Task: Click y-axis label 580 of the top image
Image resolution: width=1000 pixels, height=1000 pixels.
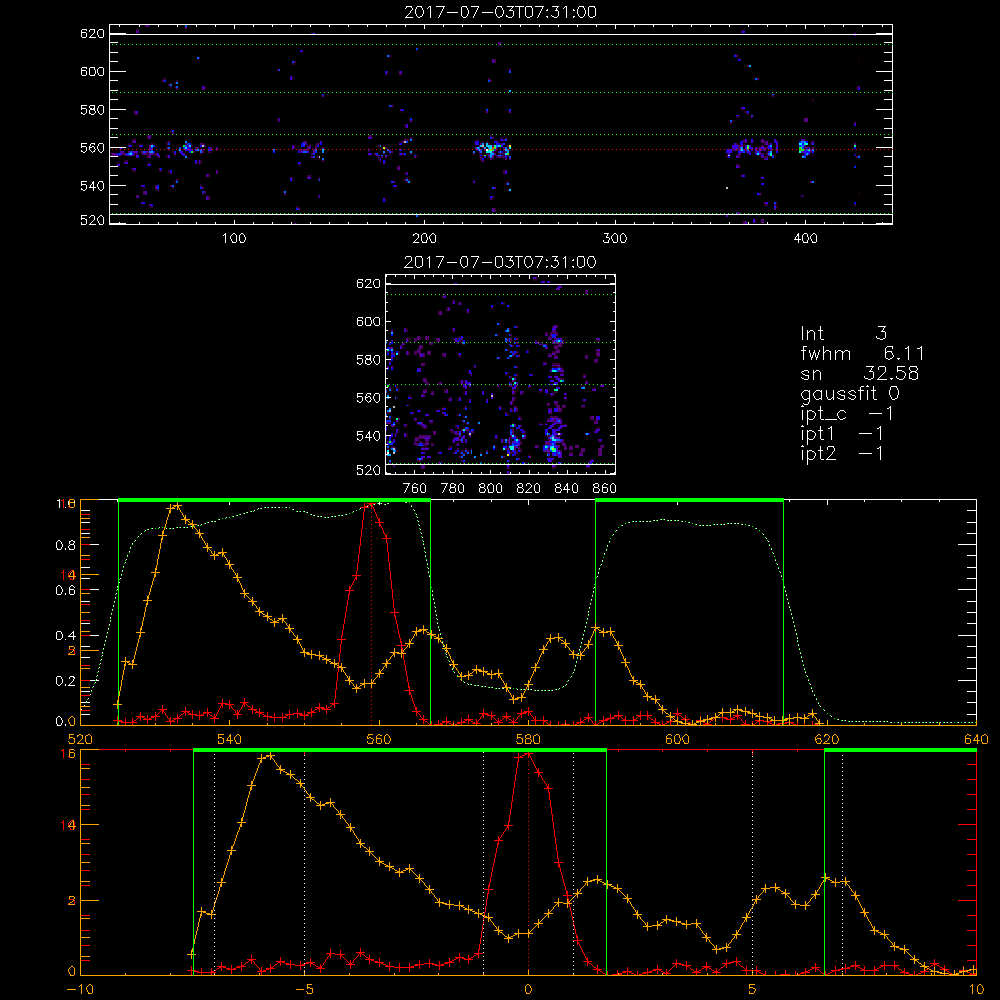Action: tap(92, 110)
